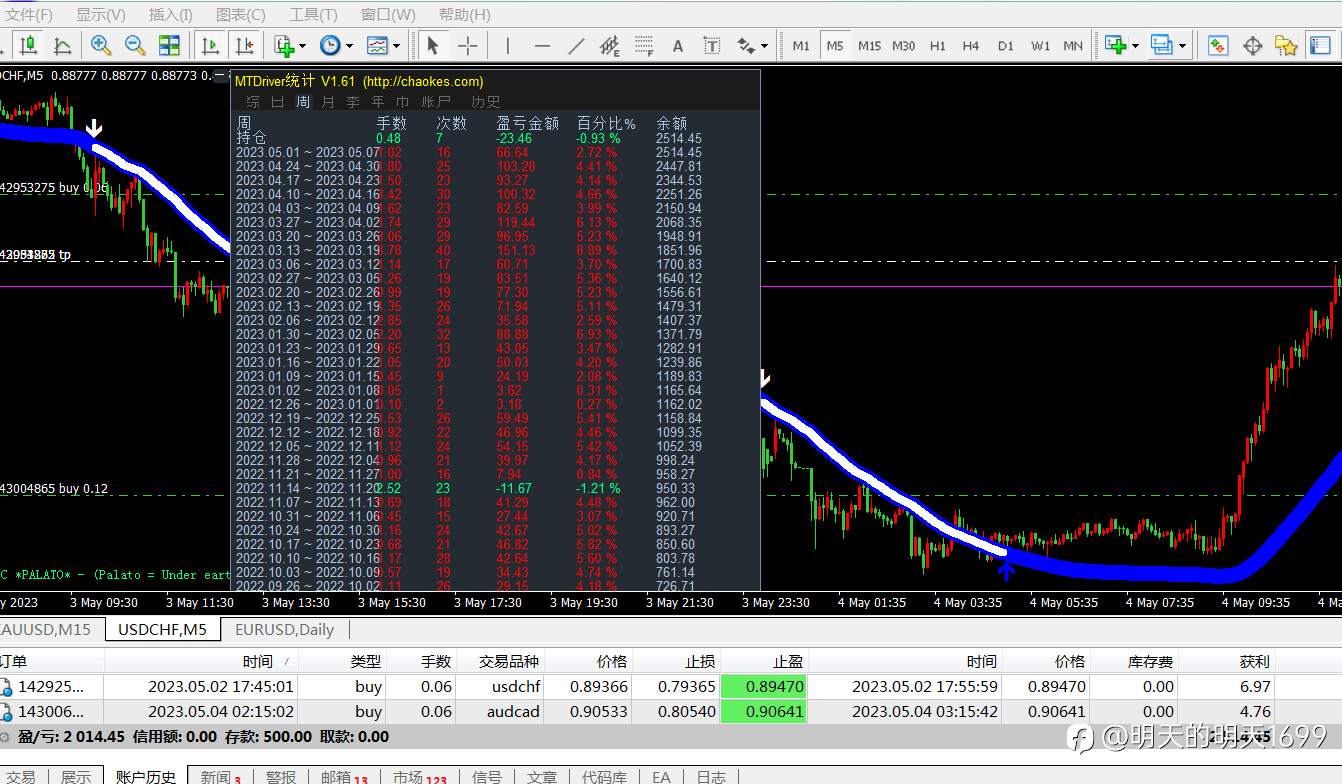Toggle chart shift from right edge
This screenshot has width=1342, height=784.
pos(244,45)
